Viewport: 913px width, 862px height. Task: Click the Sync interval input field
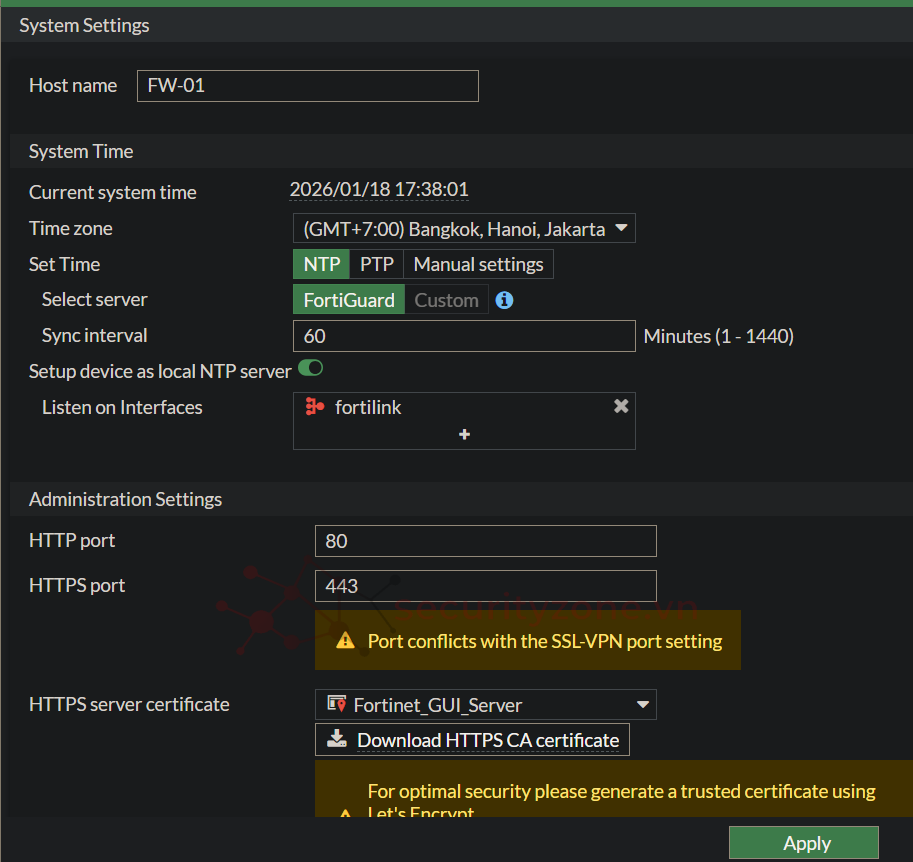[464, 336]
